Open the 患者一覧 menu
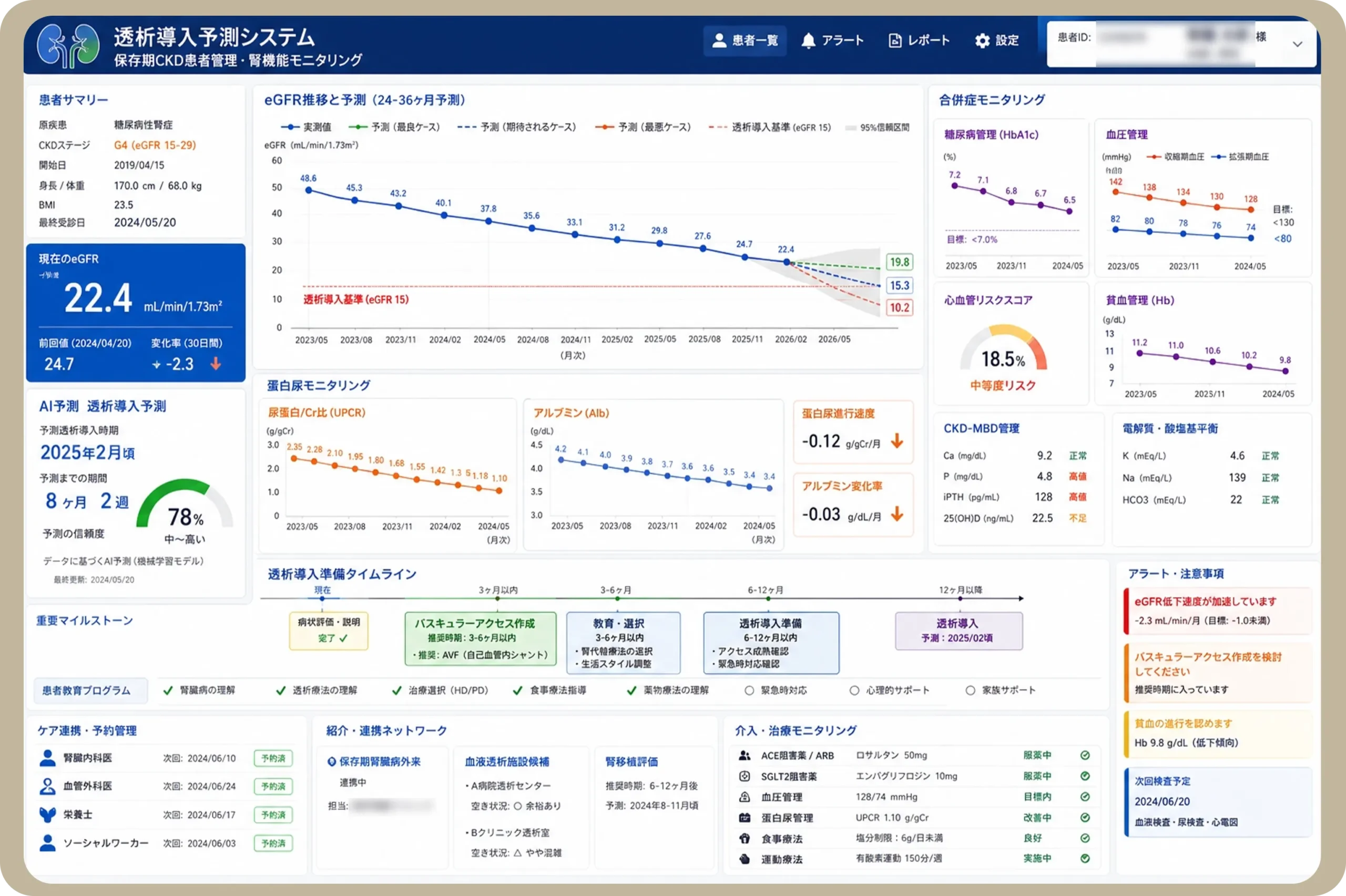Image resolution: width=1346 pixels, height=896 pixels. point(745,40)
